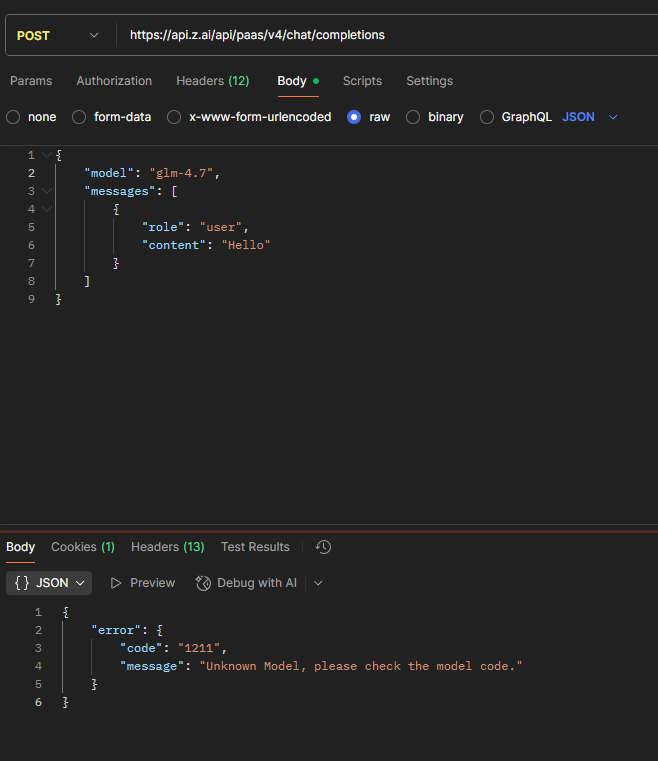Select the form-data radio button
The image size is (658, 761).
[79, 117]
